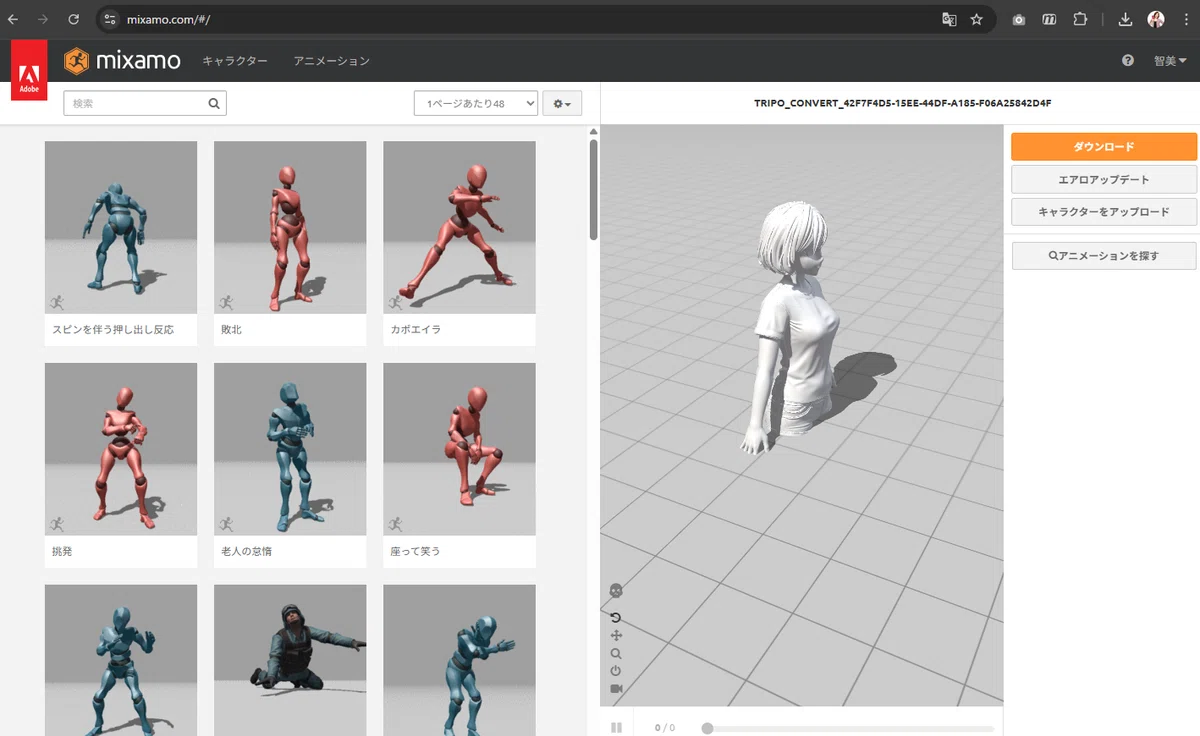Click the search magnifier icon in search box
Viewport: 1200px width, 736px height.
213,103
